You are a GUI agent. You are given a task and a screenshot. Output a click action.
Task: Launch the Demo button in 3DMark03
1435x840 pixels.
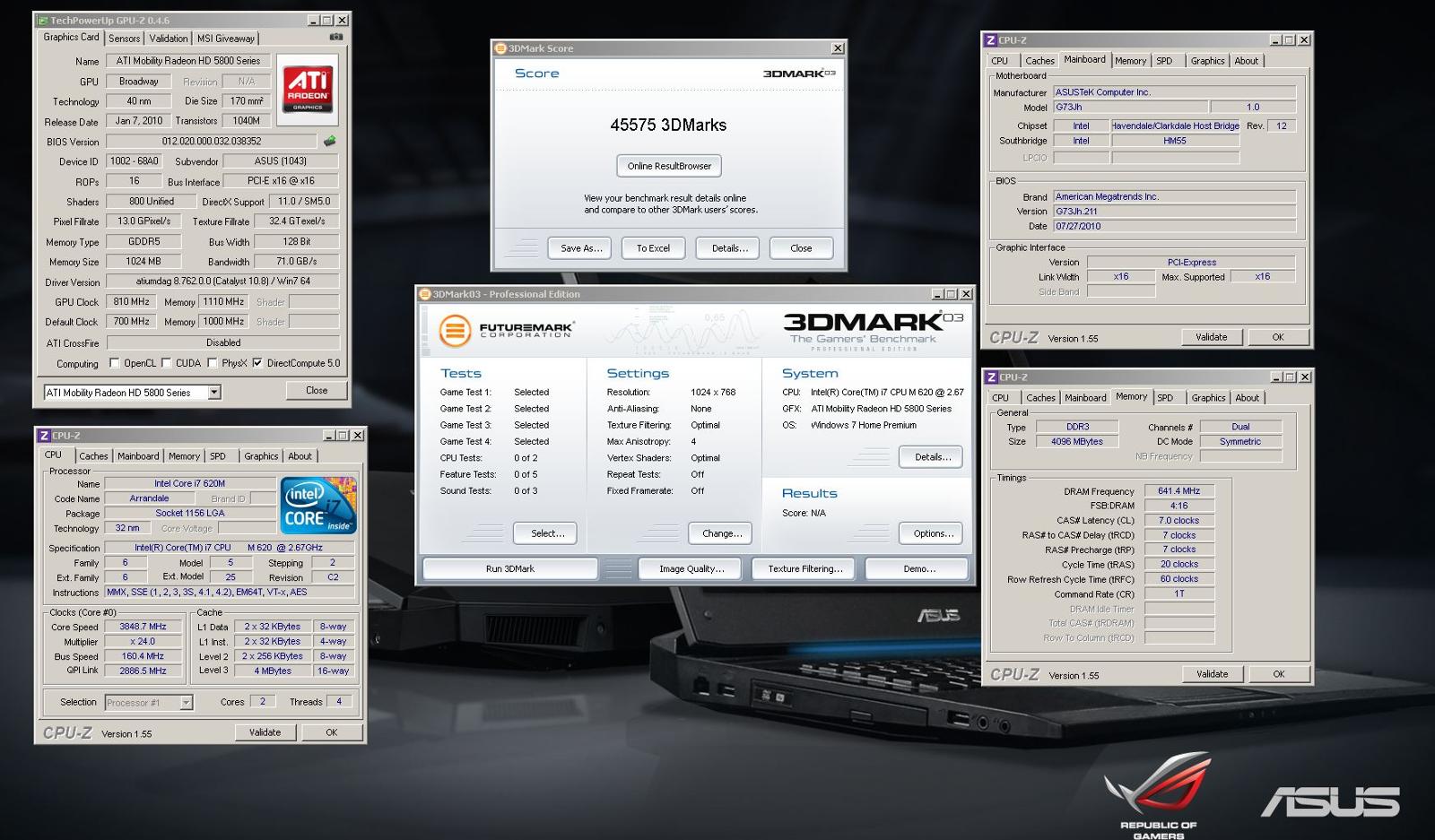(918, 568)
